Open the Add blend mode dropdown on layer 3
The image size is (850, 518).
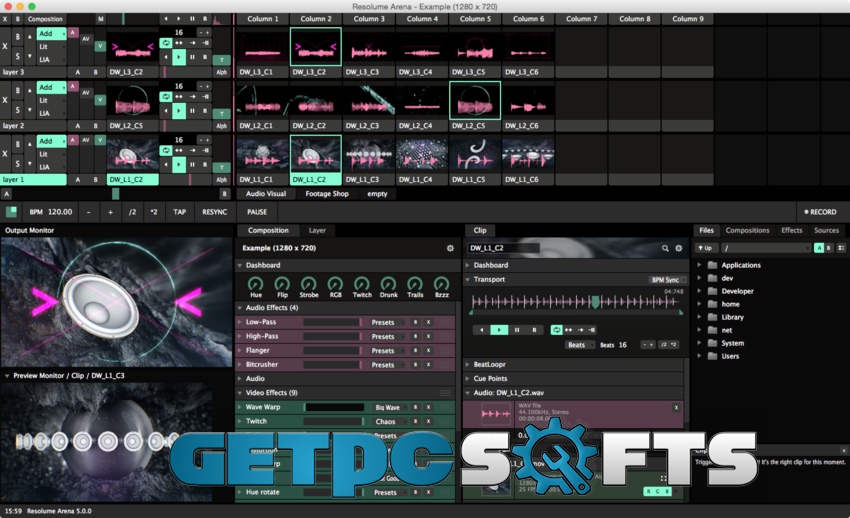pos(51,34)
